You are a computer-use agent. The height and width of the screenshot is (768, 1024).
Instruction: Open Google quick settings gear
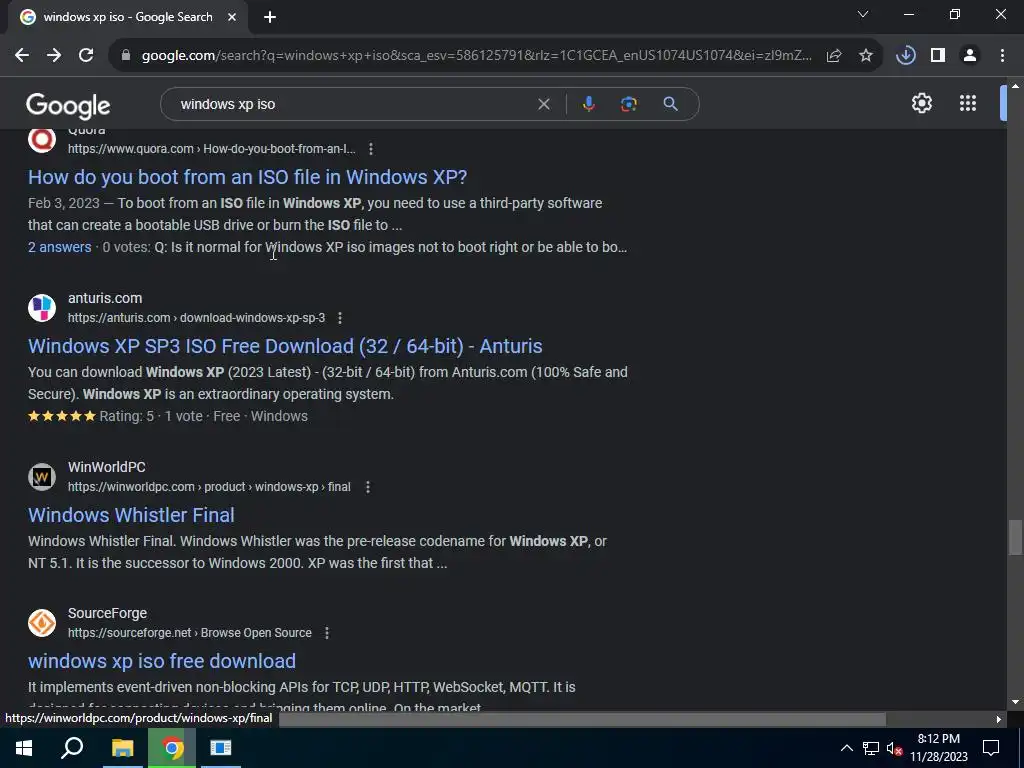coord(921,103)
